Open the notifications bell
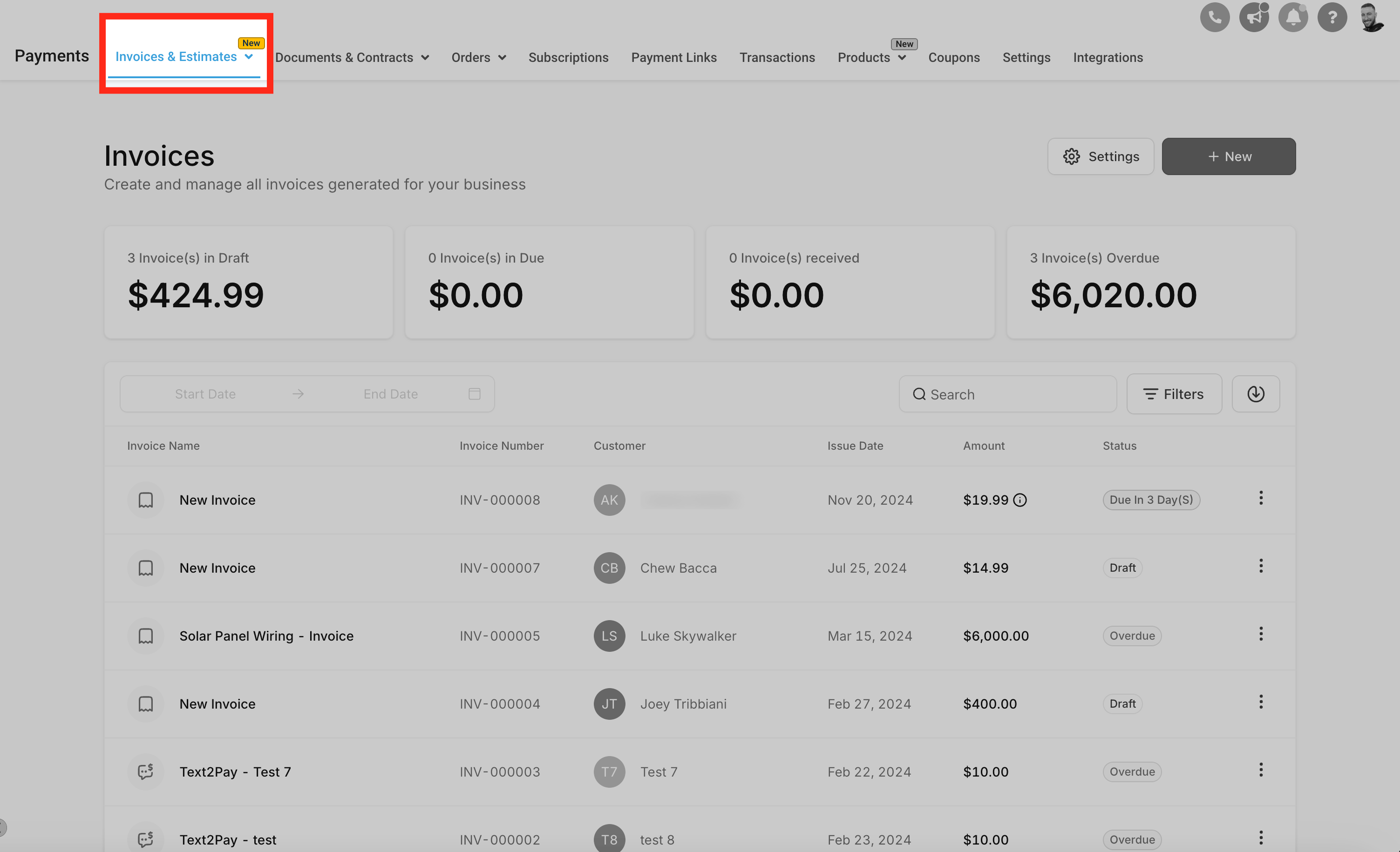 coord(1292,18)
